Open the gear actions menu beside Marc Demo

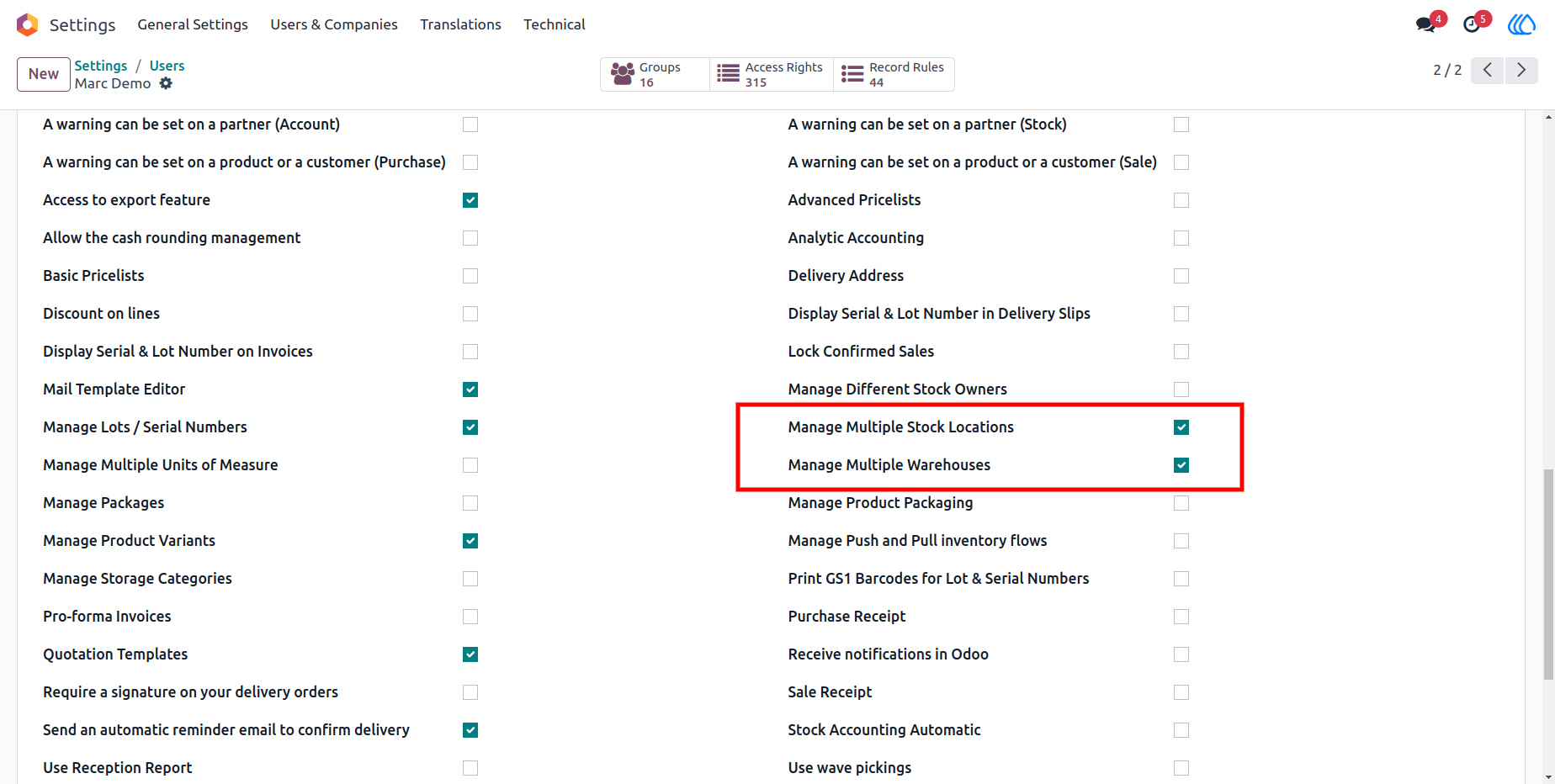tap(166, 83)
